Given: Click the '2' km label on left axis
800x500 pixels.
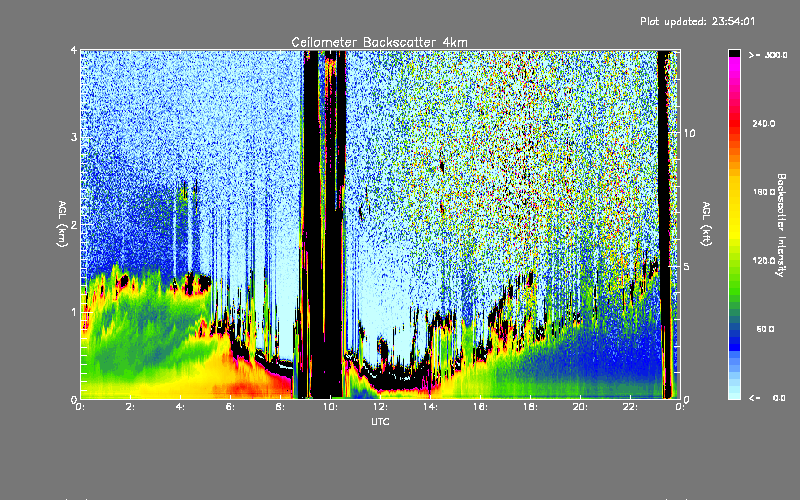Looking at the screenshot, I should click(x=74, y=224).
